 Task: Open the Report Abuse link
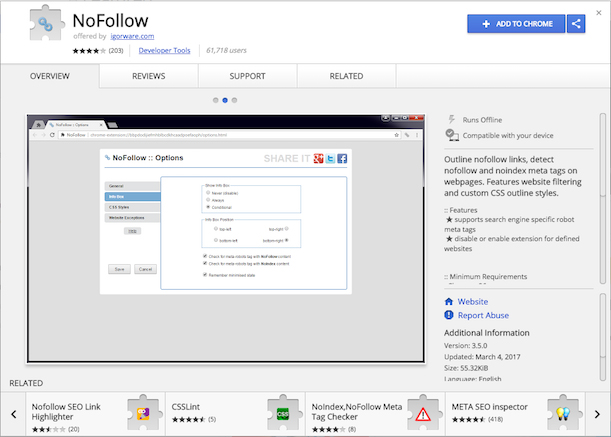483,315
